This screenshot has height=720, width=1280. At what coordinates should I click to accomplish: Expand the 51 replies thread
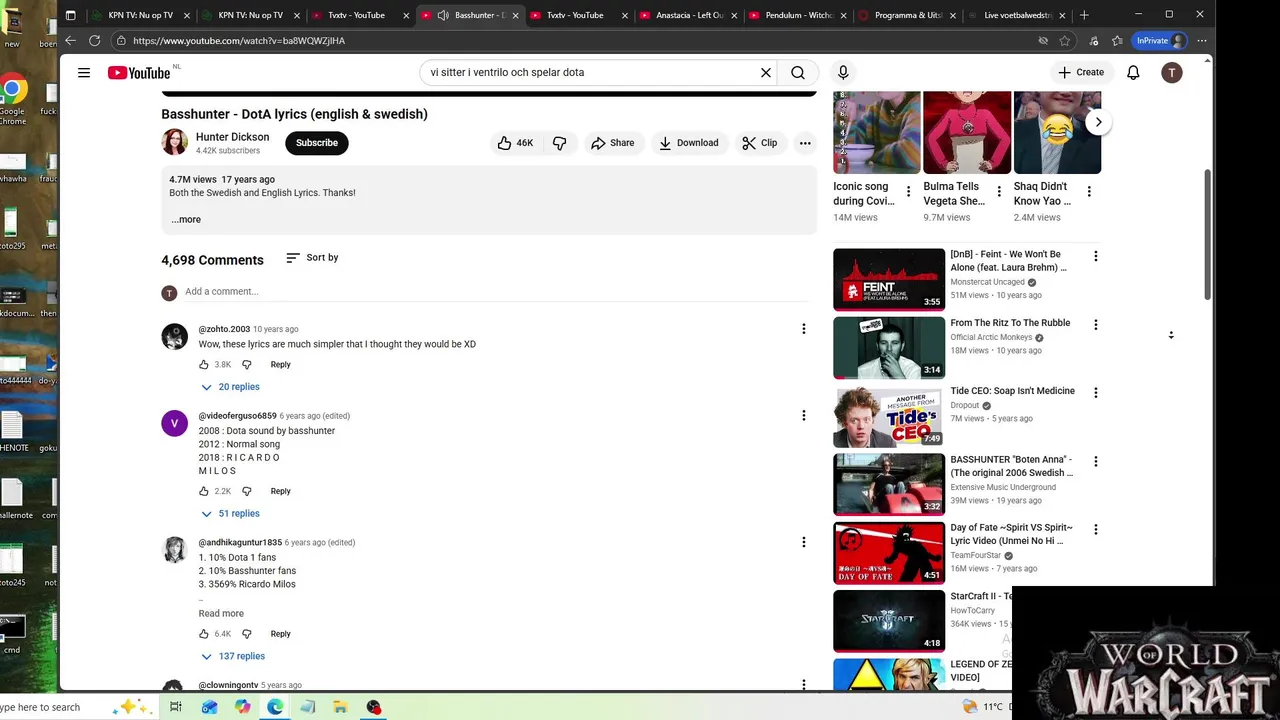click(230, 514)
